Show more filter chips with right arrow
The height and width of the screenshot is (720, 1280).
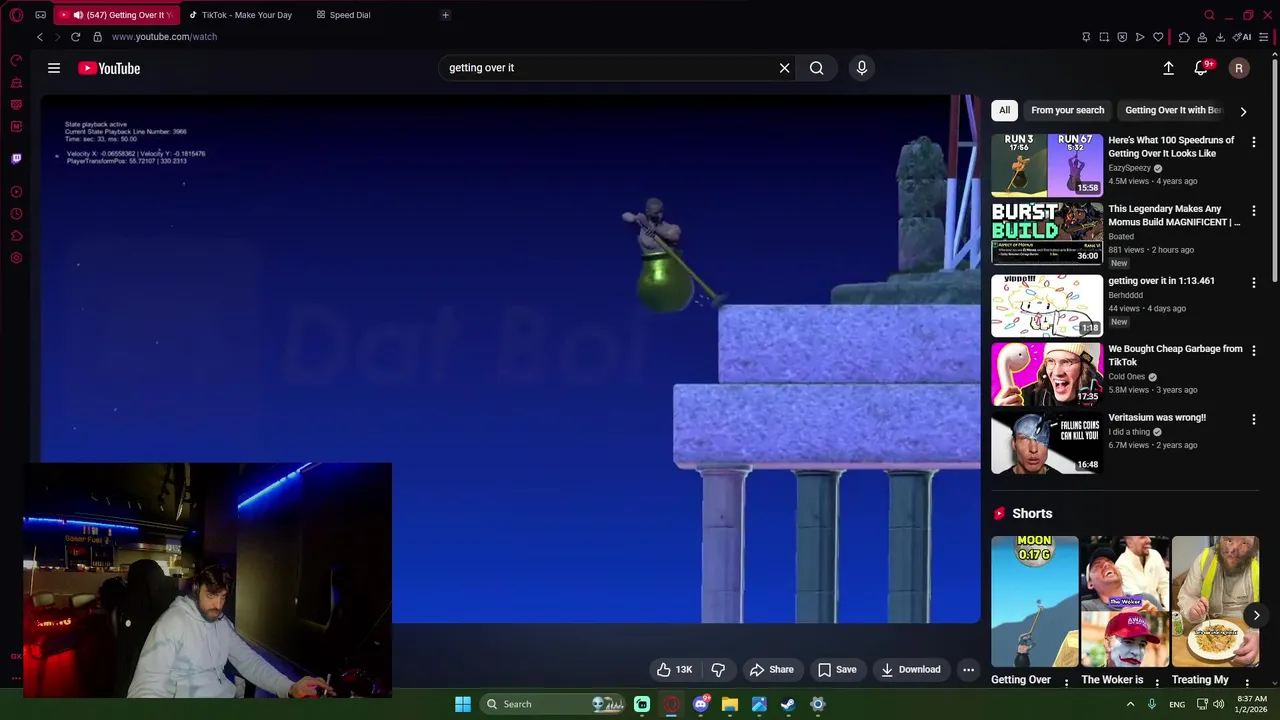(x=1243, y=111)
